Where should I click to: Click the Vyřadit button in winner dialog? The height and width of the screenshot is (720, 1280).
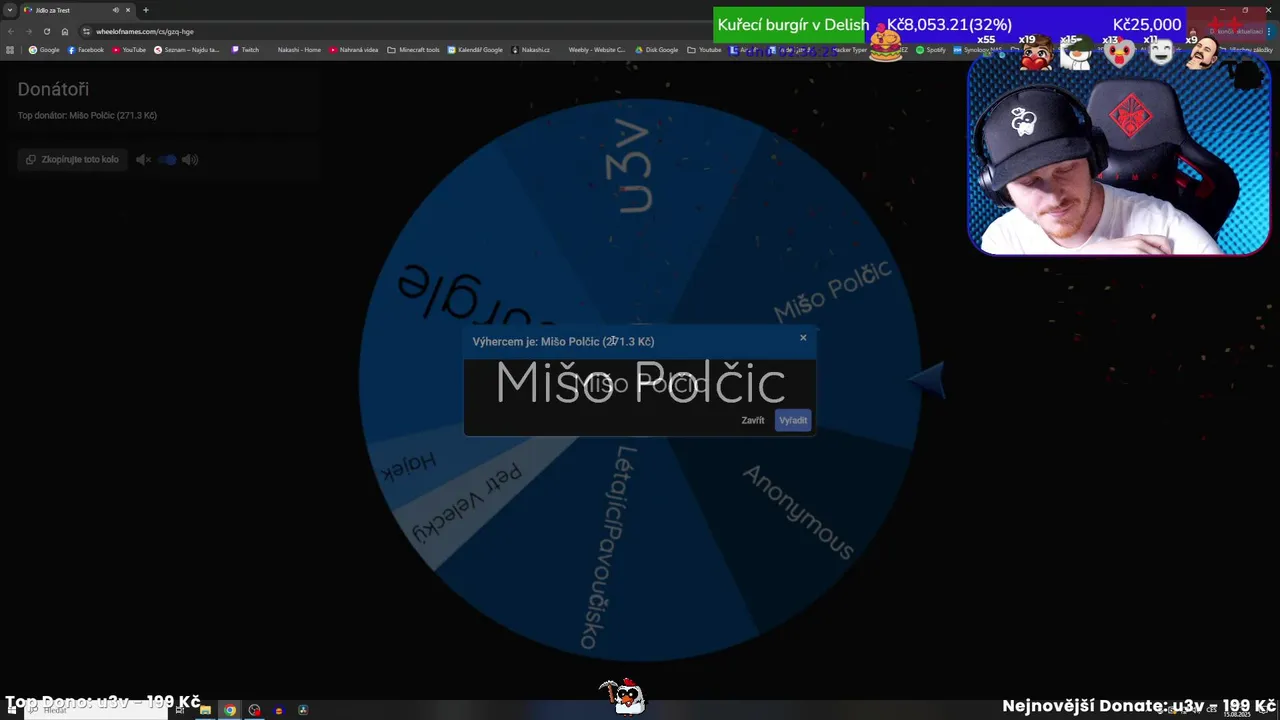coord(793,420)
